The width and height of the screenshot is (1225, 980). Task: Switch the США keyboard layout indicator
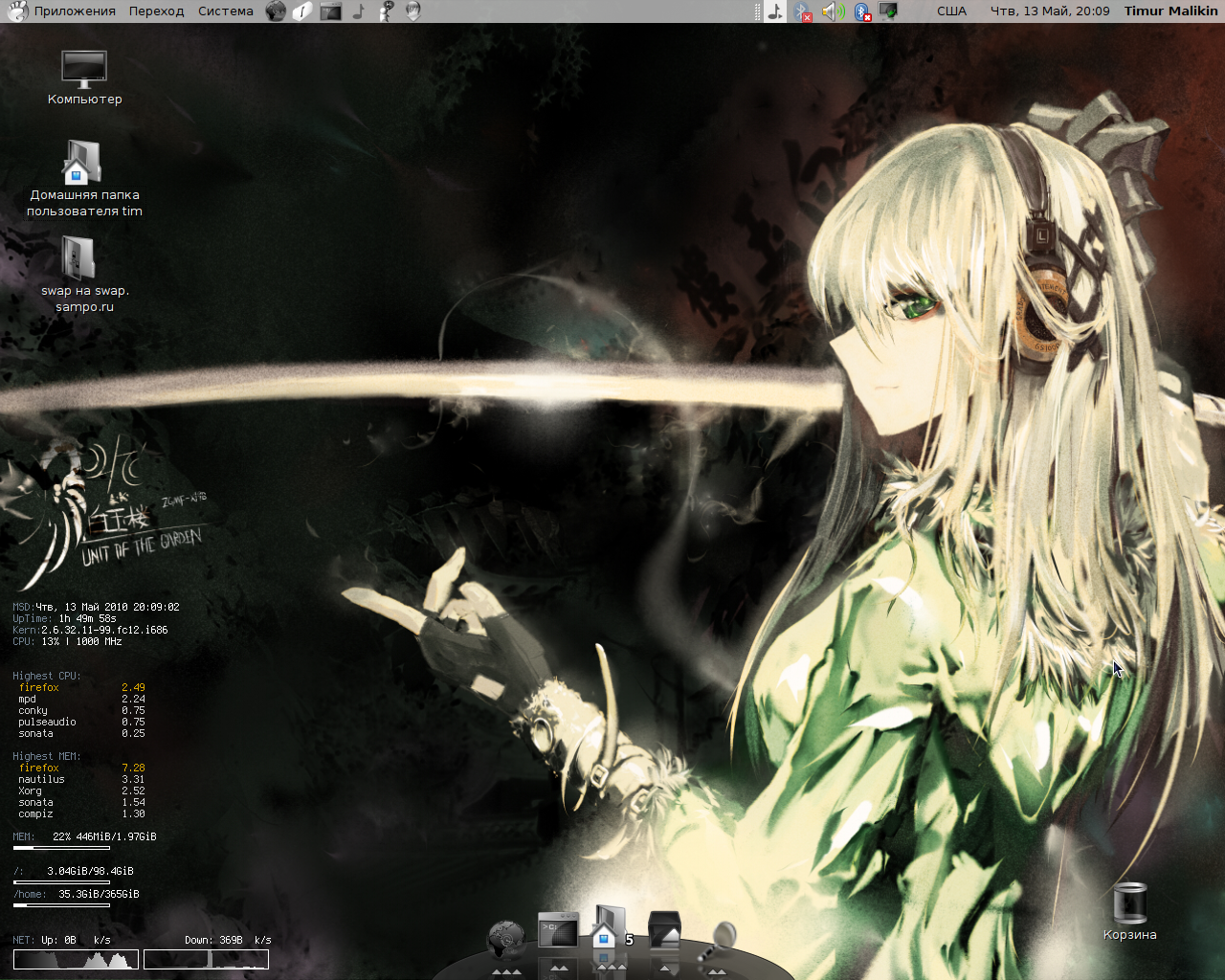coord(952,11)
